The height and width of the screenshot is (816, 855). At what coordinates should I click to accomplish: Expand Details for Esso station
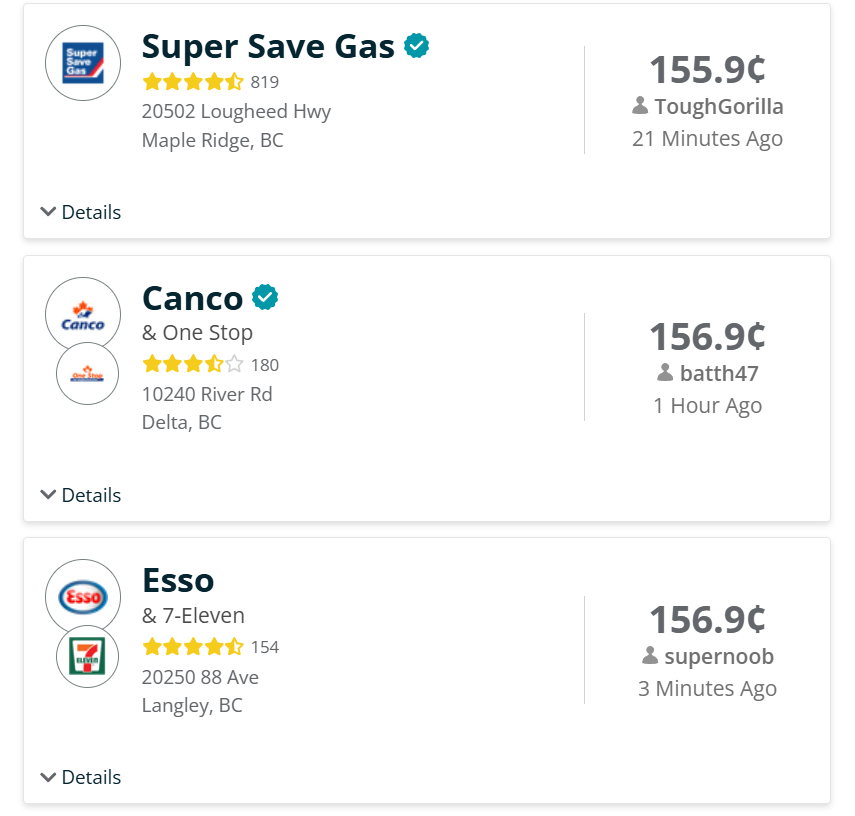(x=81, y=777)
